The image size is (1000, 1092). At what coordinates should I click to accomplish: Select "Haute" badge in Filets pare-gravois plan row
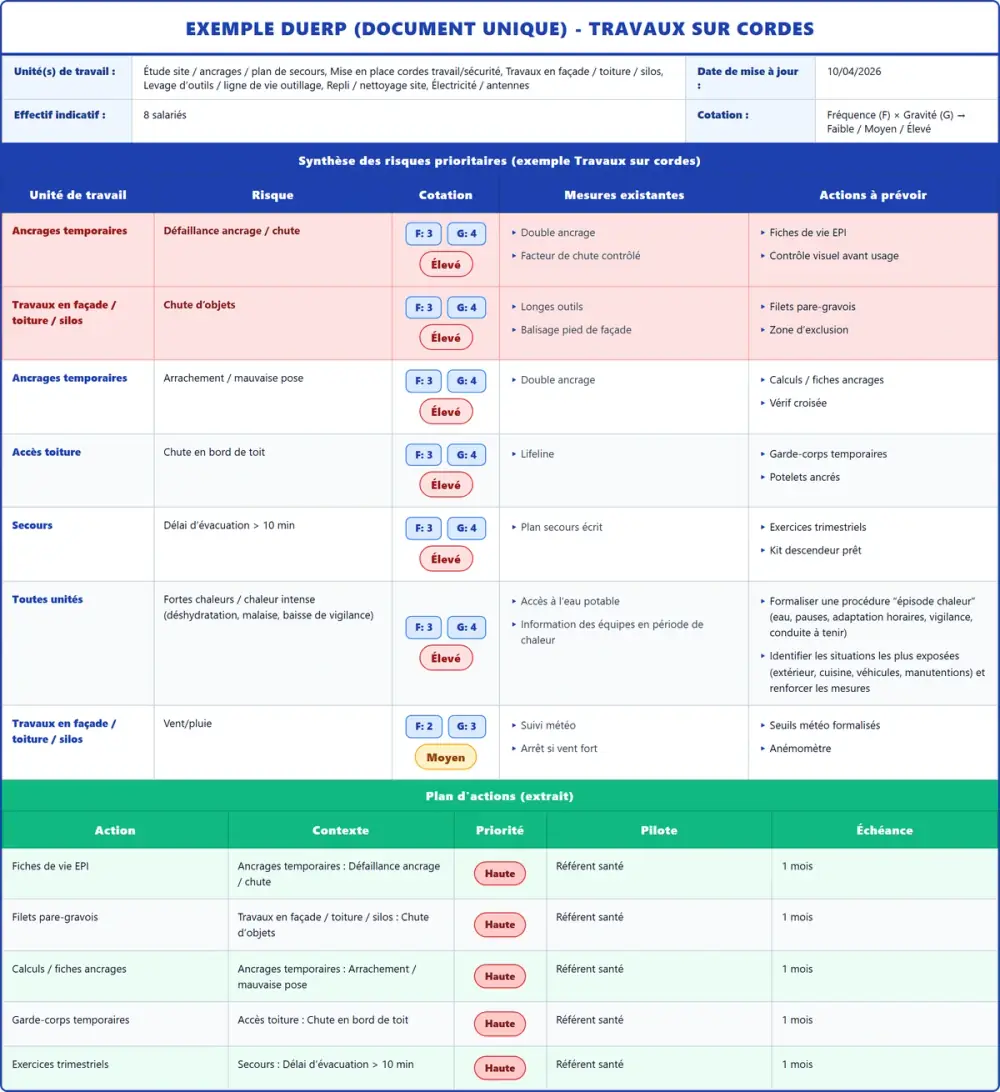click(500, 924)
